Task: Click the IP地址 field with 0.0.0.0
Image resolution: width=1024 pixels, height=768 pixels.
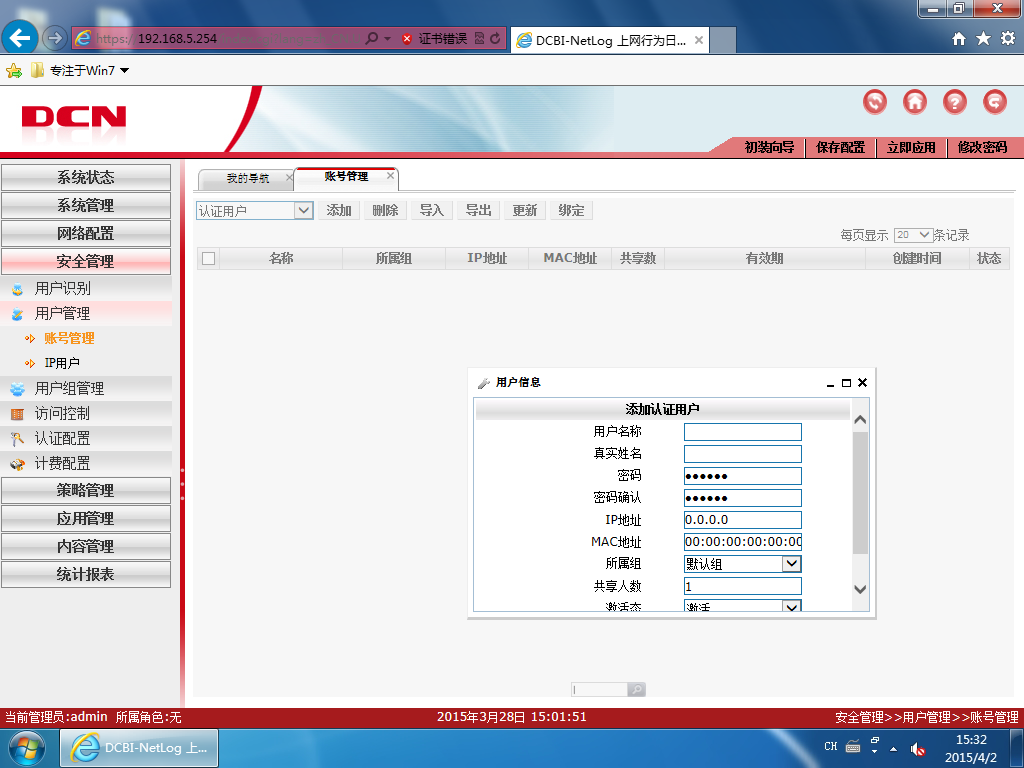Action: click(x=743, y=520)
